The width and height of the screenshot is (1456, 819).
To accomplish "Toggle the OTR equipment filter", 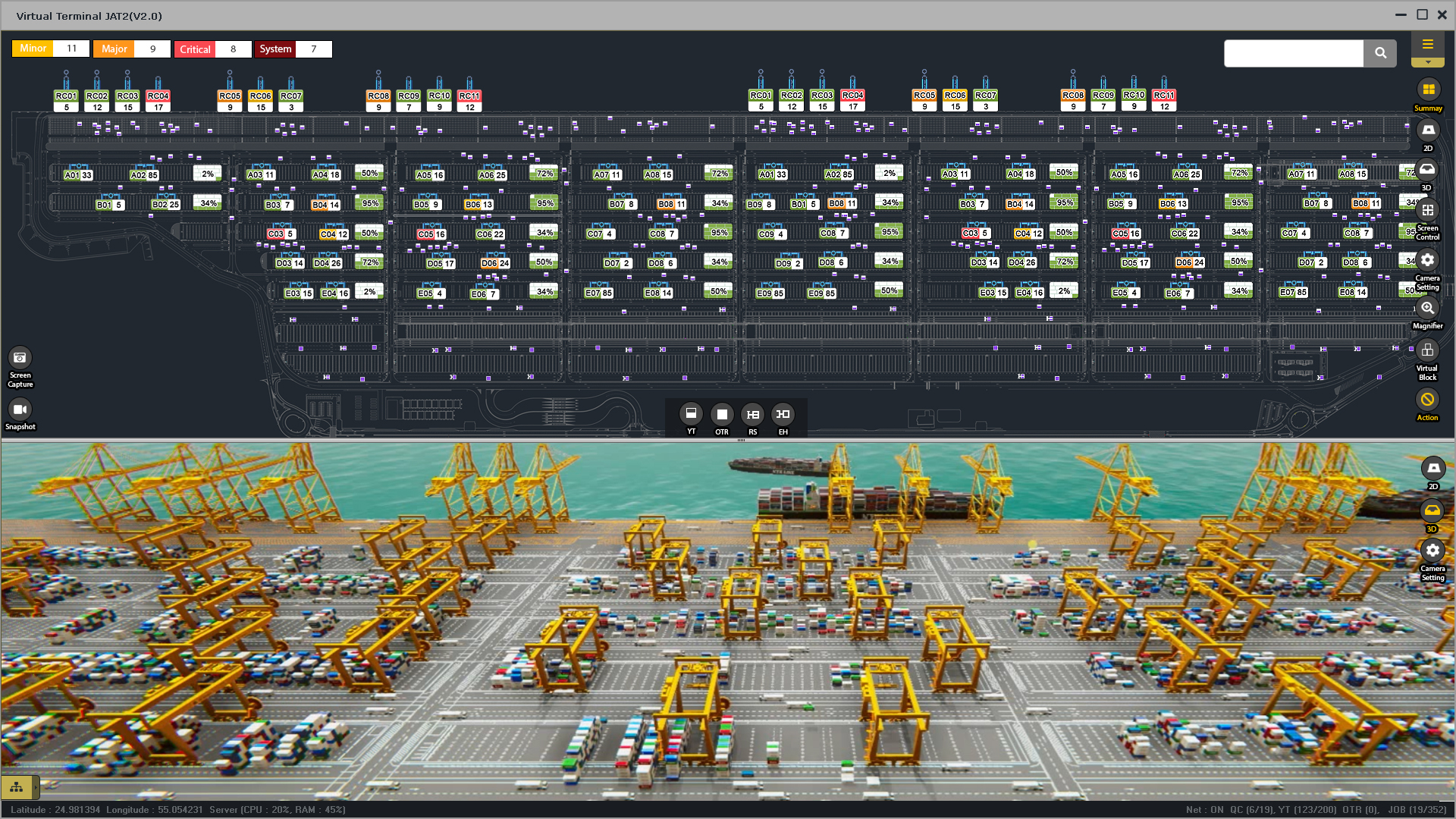I will point(722,414).
